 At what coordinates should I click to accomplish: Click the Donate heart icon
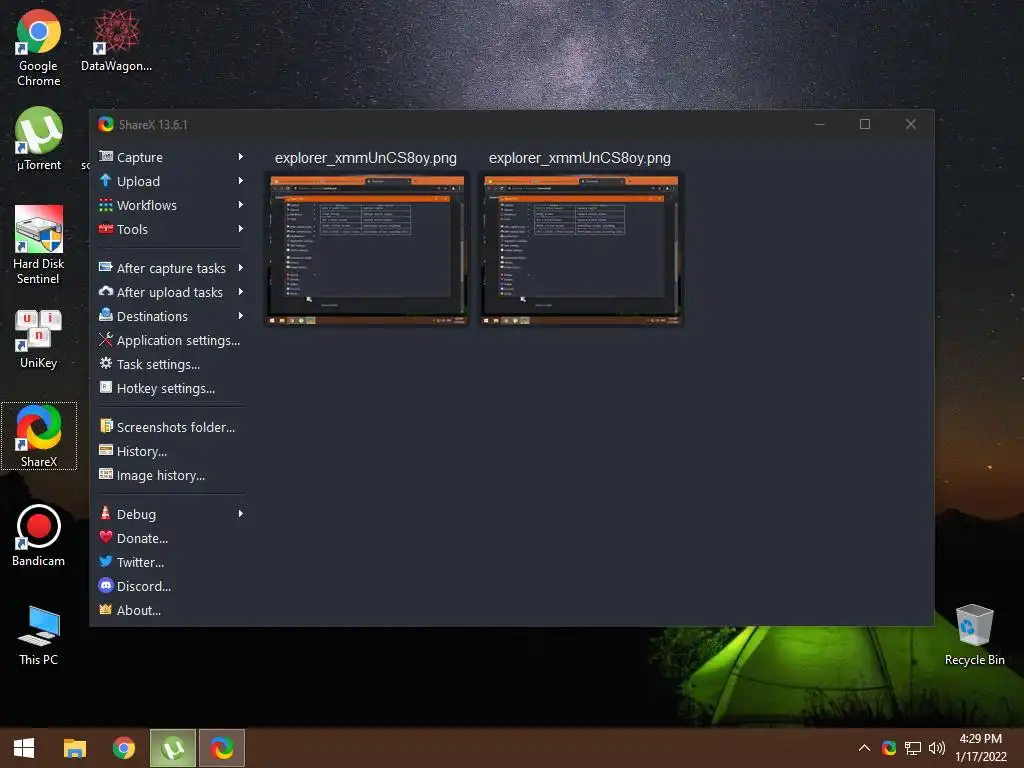click(106, 537)
